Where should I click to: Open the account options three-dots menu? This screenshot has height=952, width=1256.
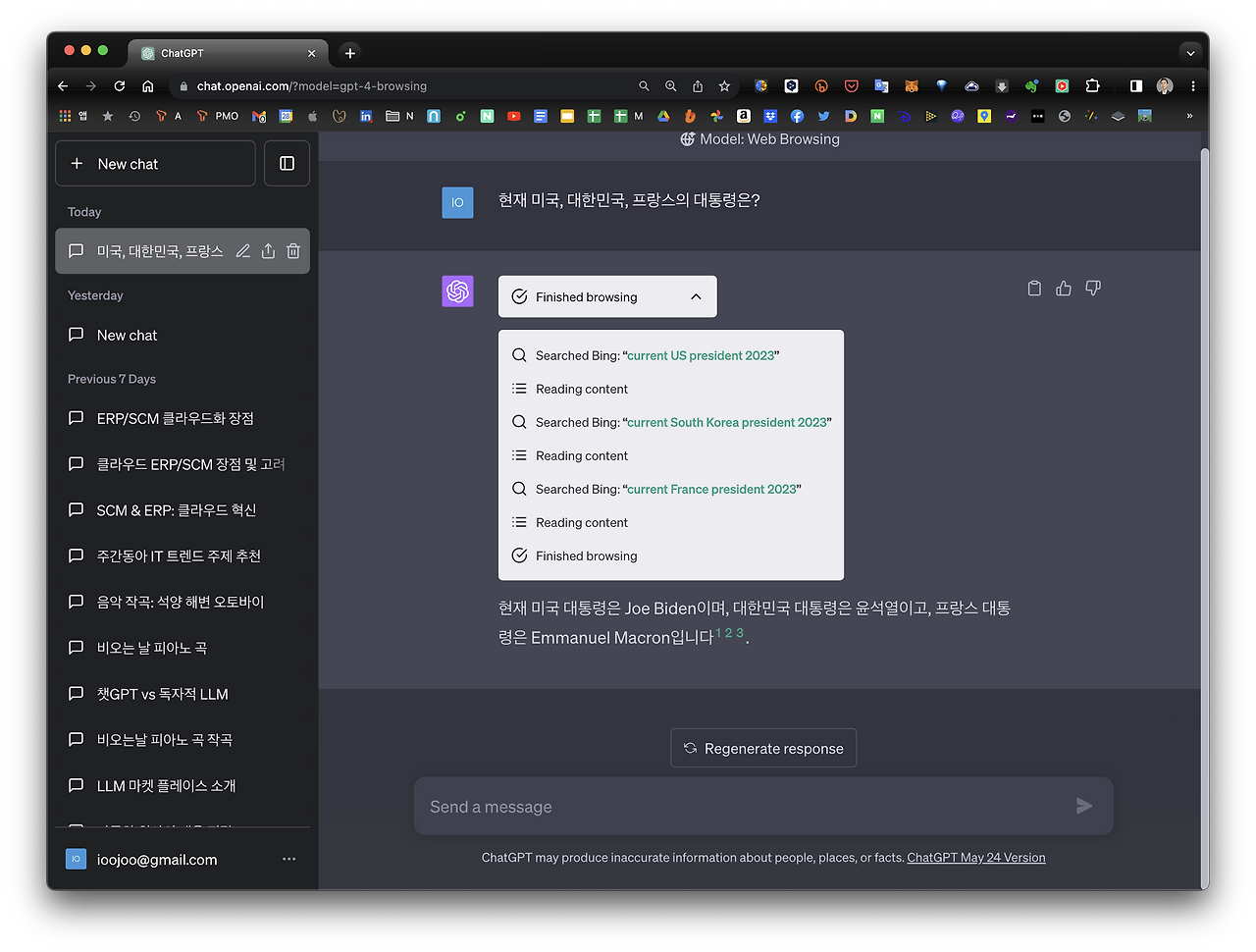tap(288, 859)
